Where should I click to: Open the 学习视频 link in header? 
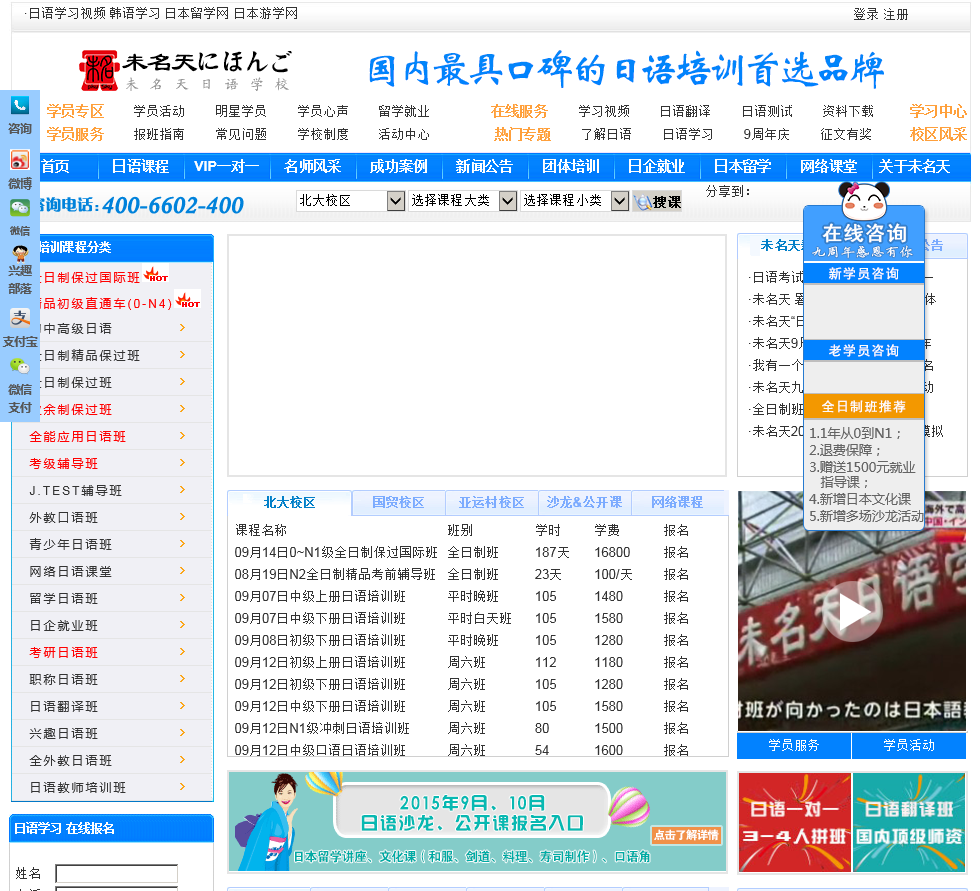604,111
